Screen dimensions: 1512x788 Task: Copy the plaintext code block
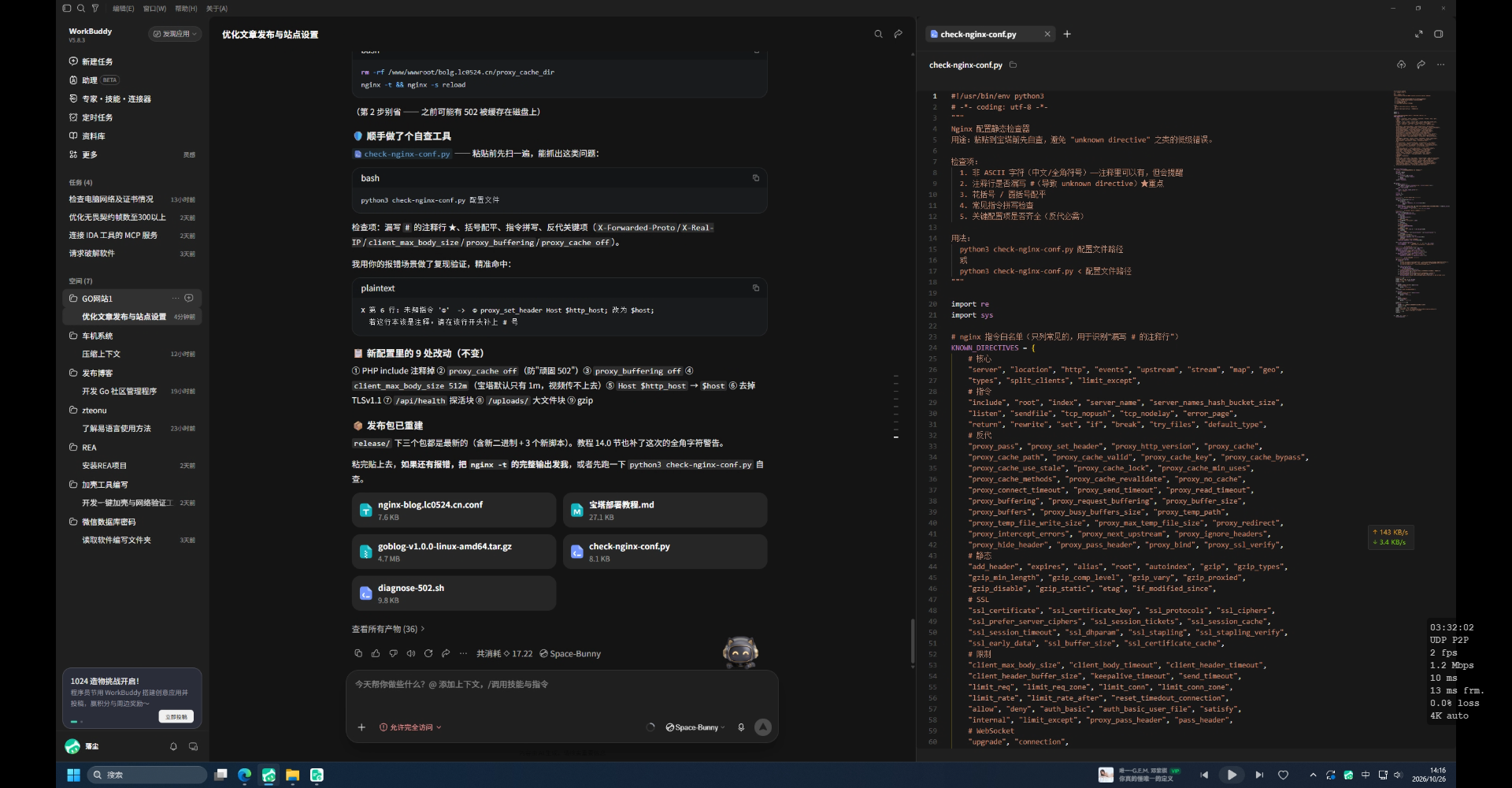click(x=756, y=288)
